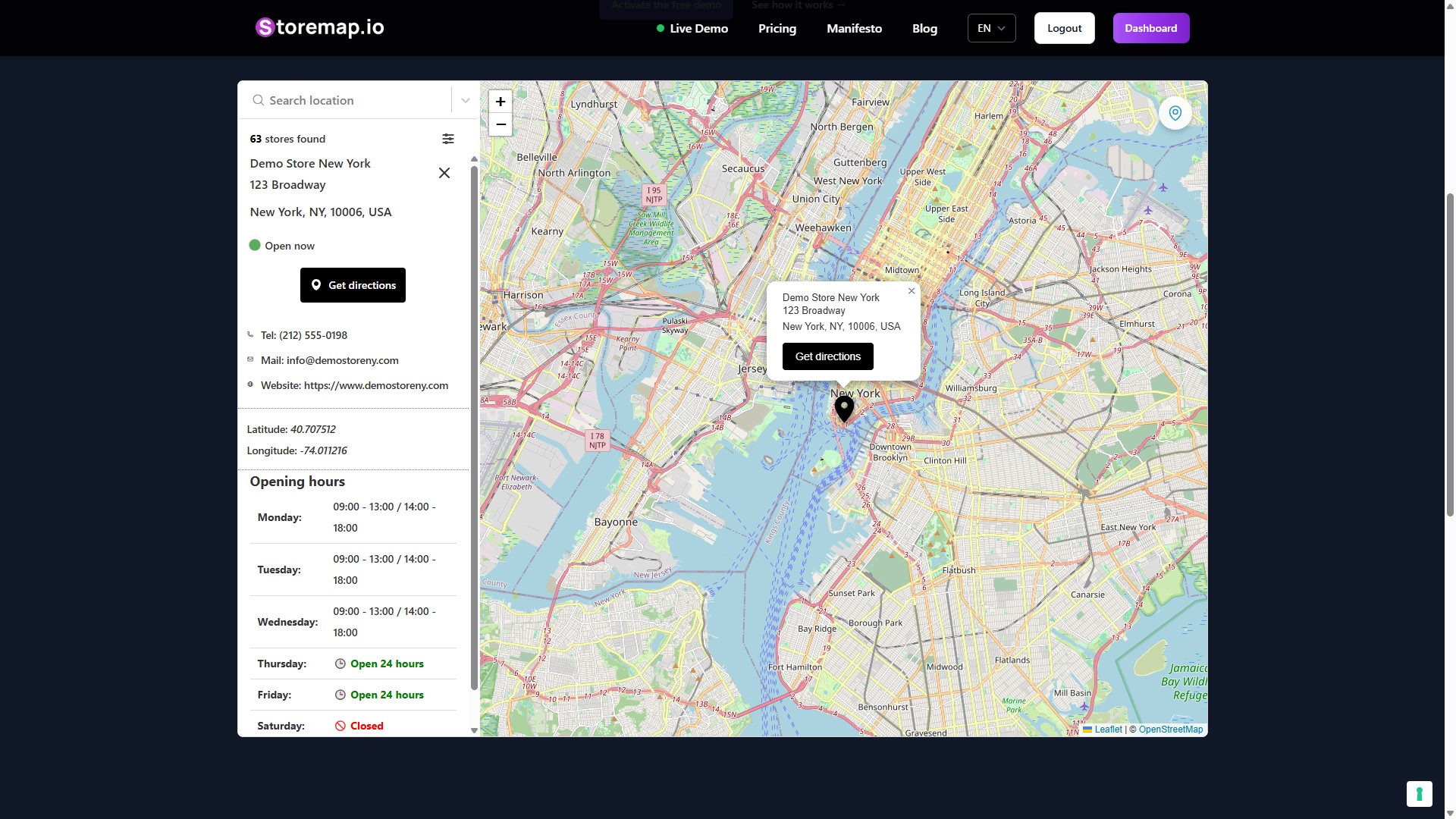Image resolution: width=1456 pixels, height=819 pixels.
Task: Go to the Manifesto page
Action: click(854, 28)
